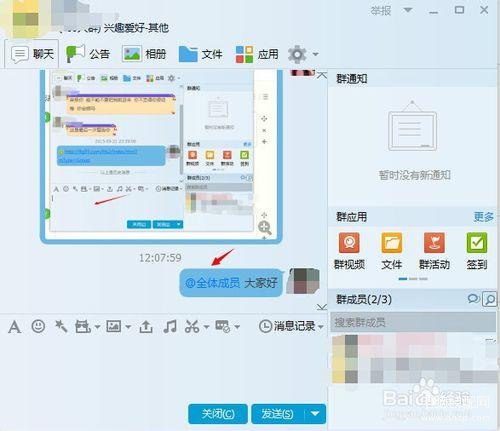Image resolution: width=500 pixels, height=431 pixels.
Task: Open the font settings icon
Action: [14, 327]
